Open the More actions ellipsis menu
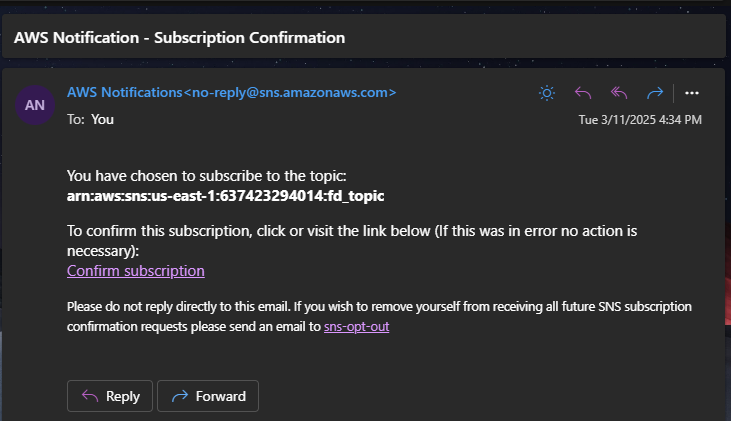This screenshot has width=731, height=421. [x=692, y=93]
